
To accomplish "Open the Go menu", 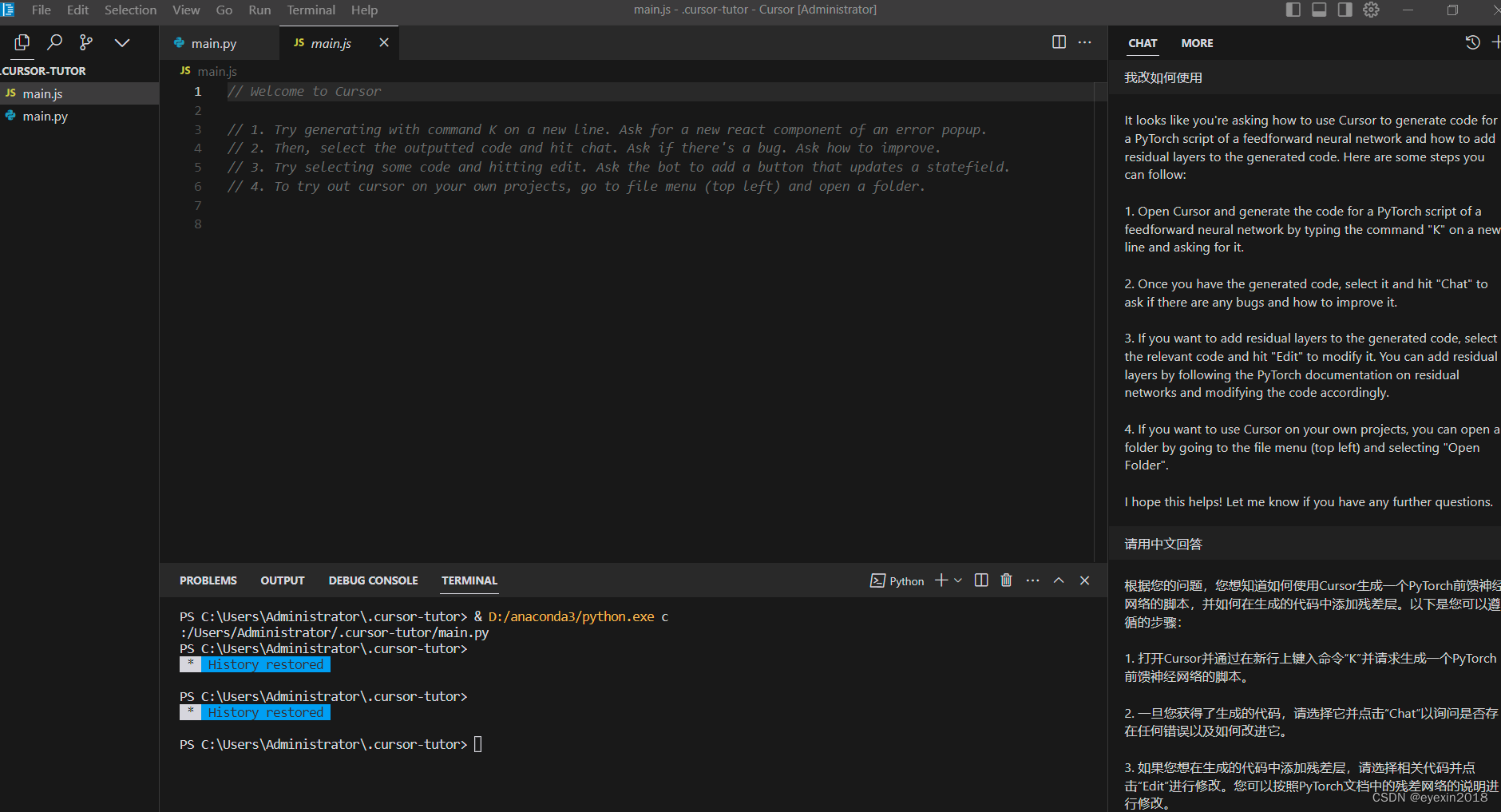I will point(224,10).
